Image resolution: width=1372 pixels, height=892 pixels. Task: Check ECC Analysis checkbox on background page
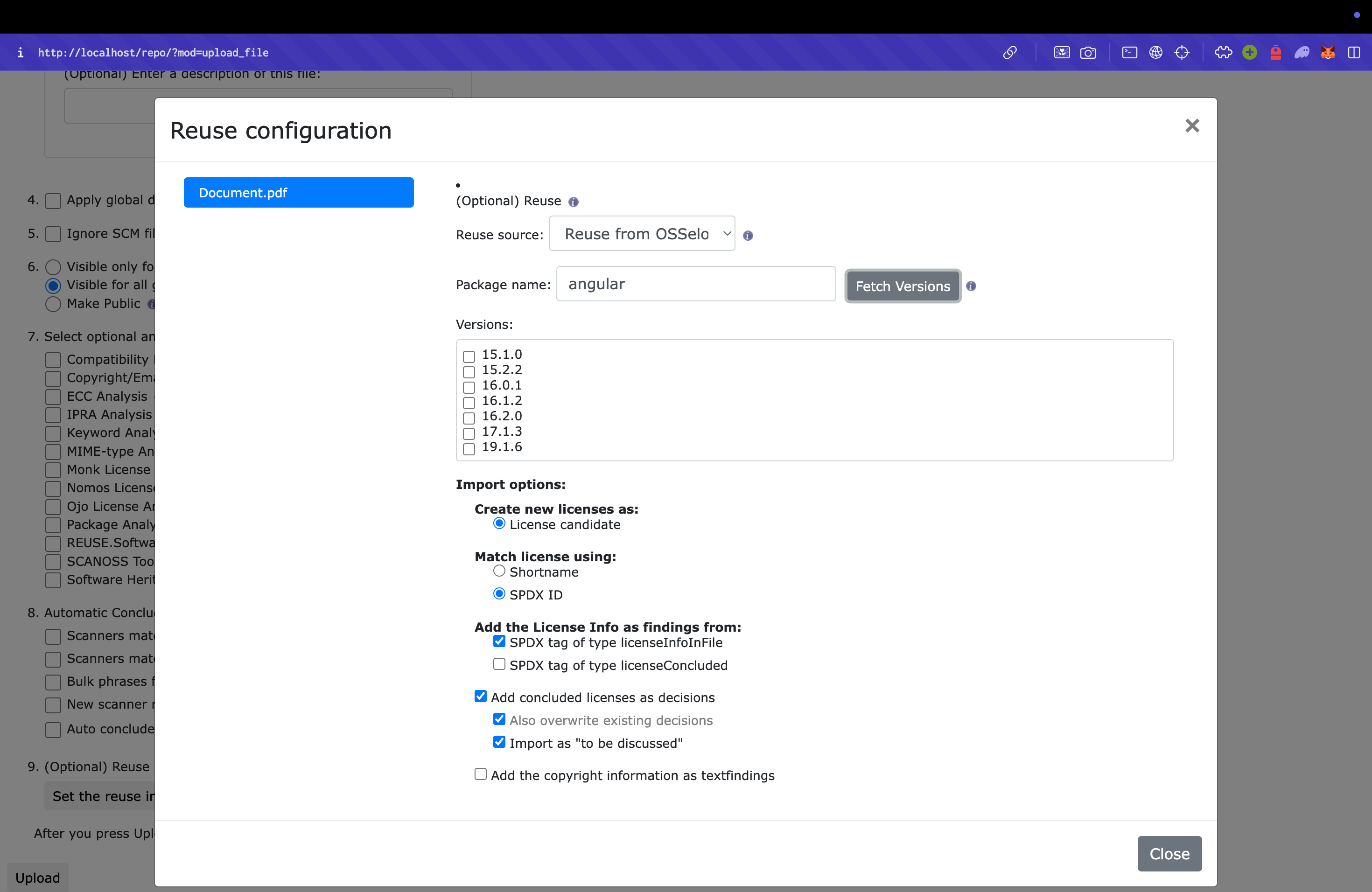[53, 397]
